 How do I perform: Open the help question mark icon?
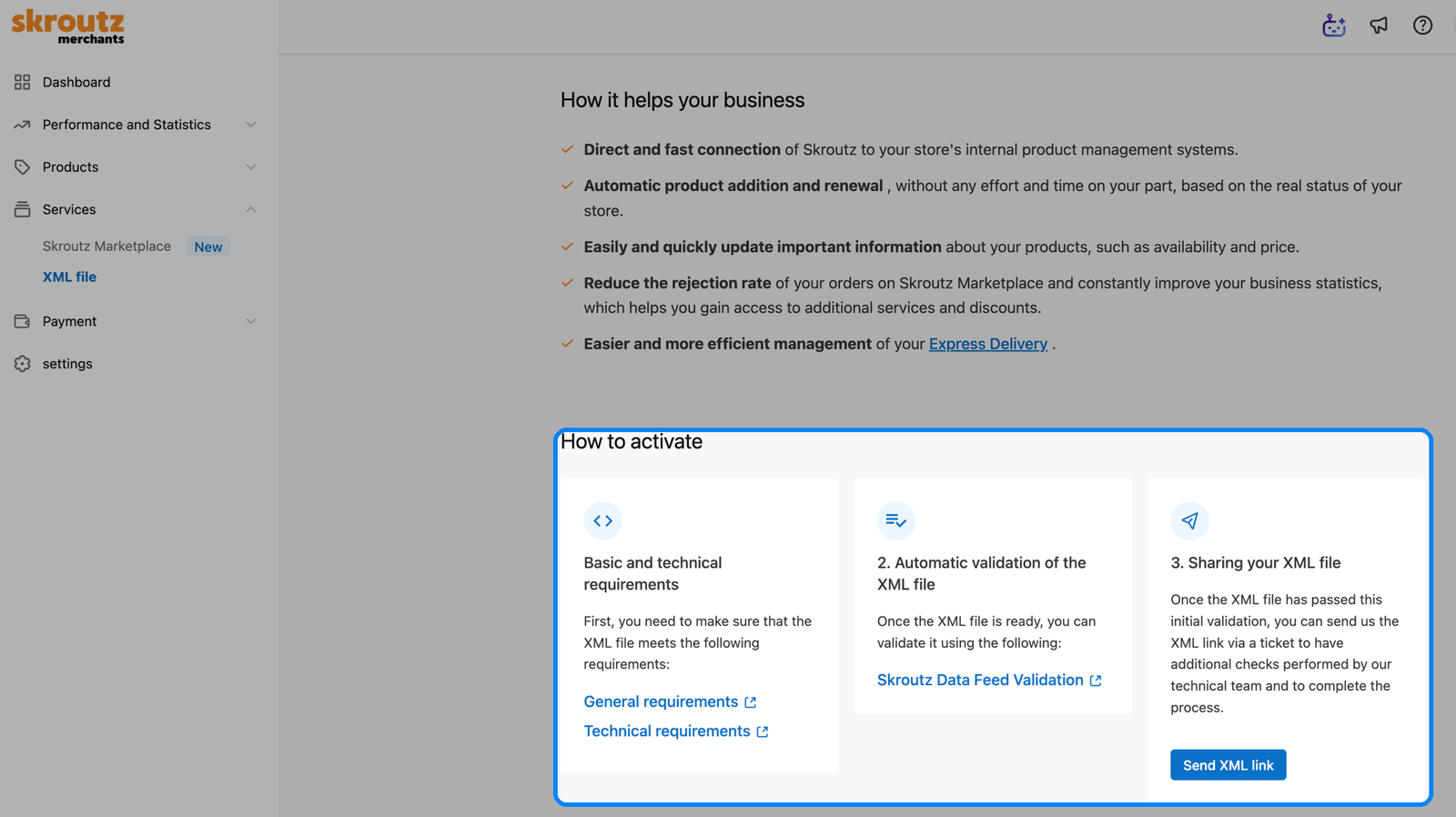[x=1422, y=25]
